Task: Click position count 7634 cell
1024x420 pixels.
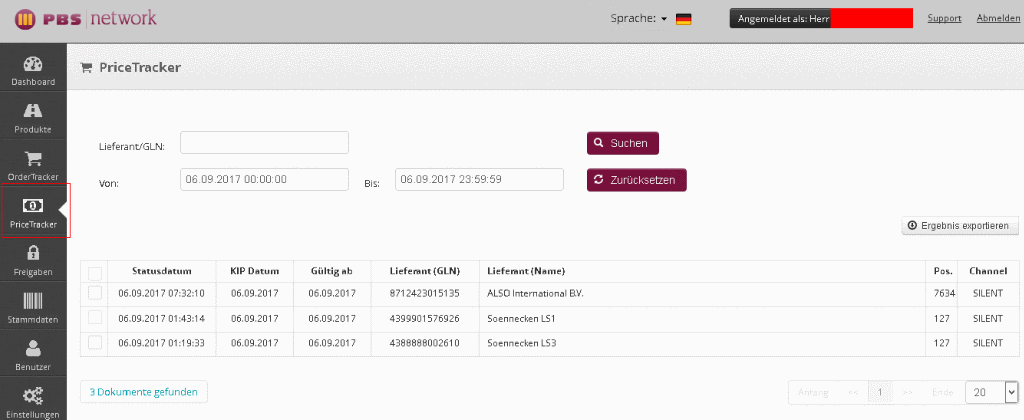Action: (x=944, y=293)
